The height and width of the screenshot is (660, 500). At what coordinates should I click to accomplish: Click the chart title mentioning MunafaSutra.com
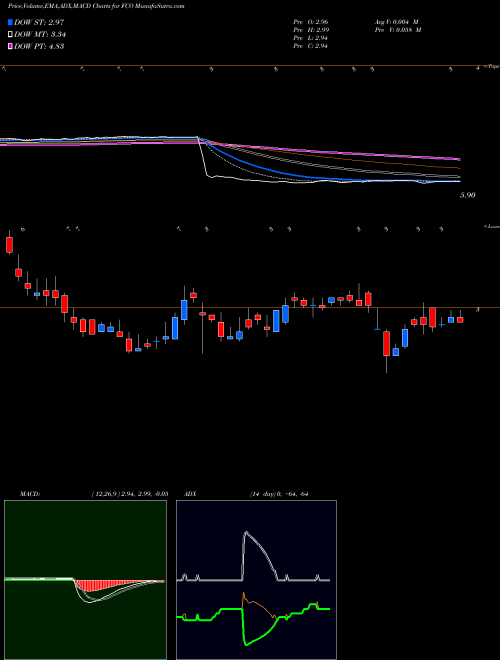click(x=96, y=6)
